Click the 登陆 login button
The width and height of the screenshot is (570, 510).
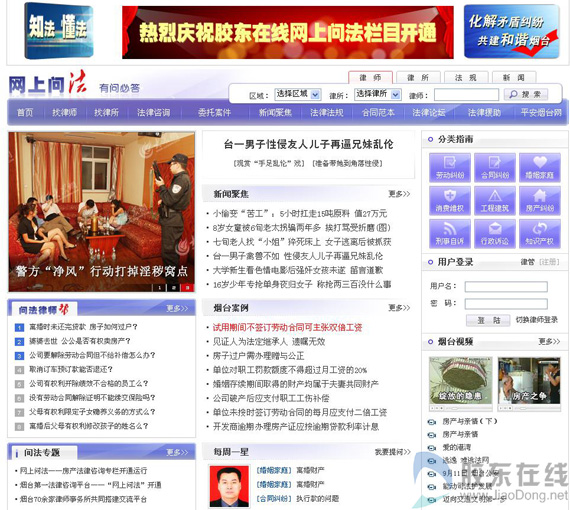click(488, 320)
